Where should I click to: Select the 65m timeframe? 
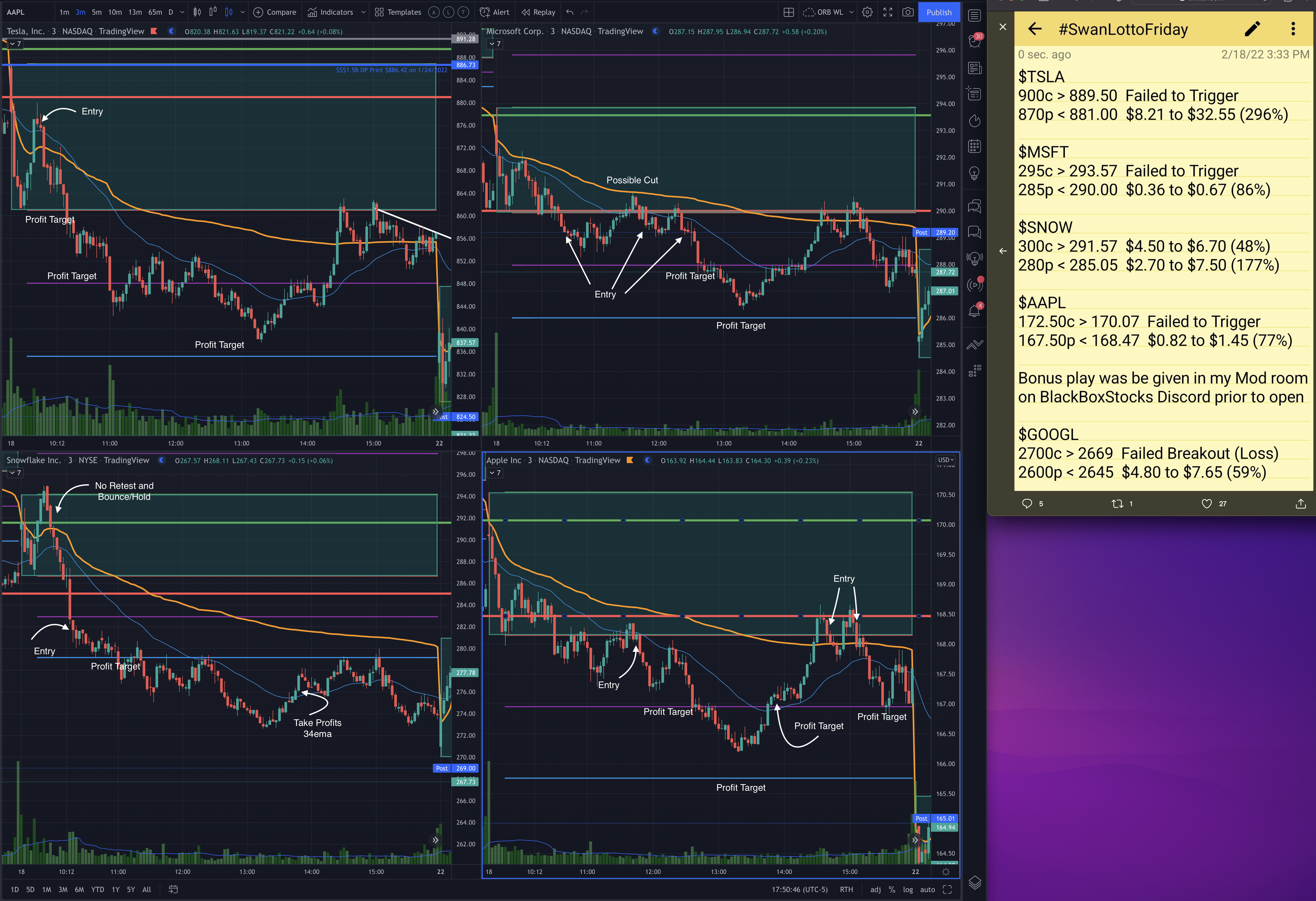pyautogui.click(x=155, y=12)
